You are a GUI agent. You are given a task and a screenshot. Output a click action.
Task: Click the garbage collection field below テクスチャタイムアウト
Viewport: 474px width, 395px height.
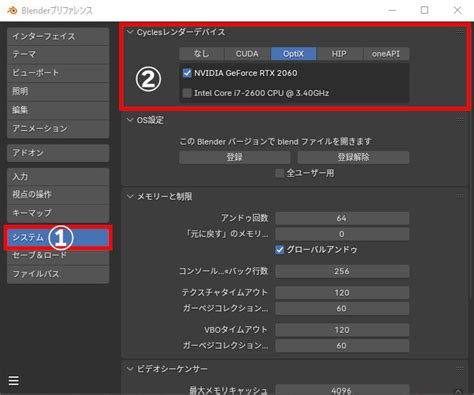click(x=342, y=308)
